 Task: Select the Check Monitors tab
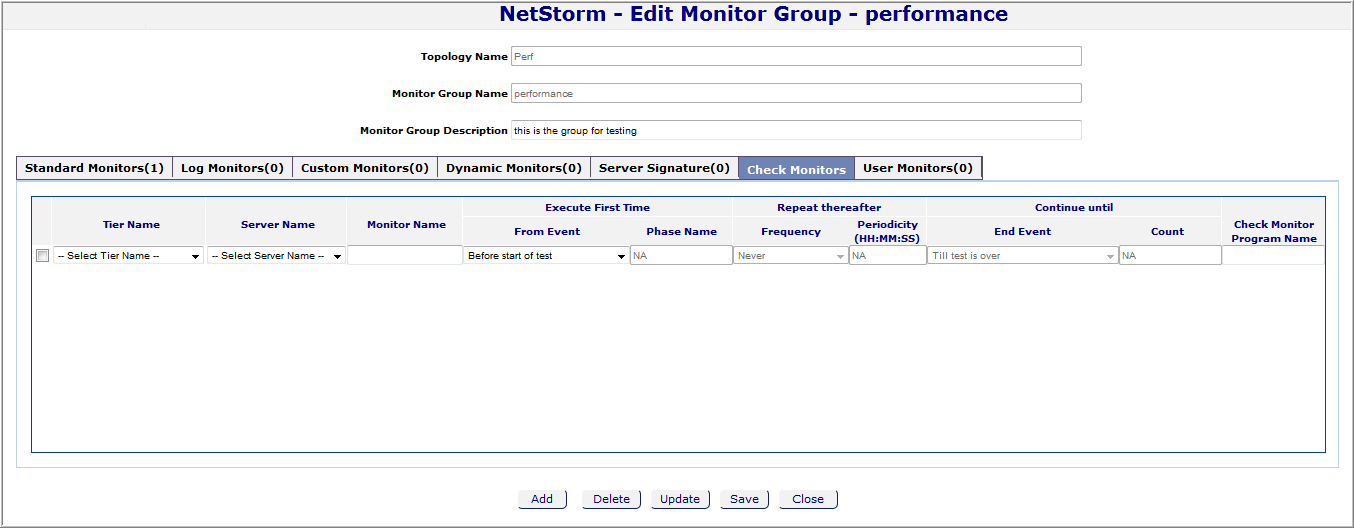(796, 169)
